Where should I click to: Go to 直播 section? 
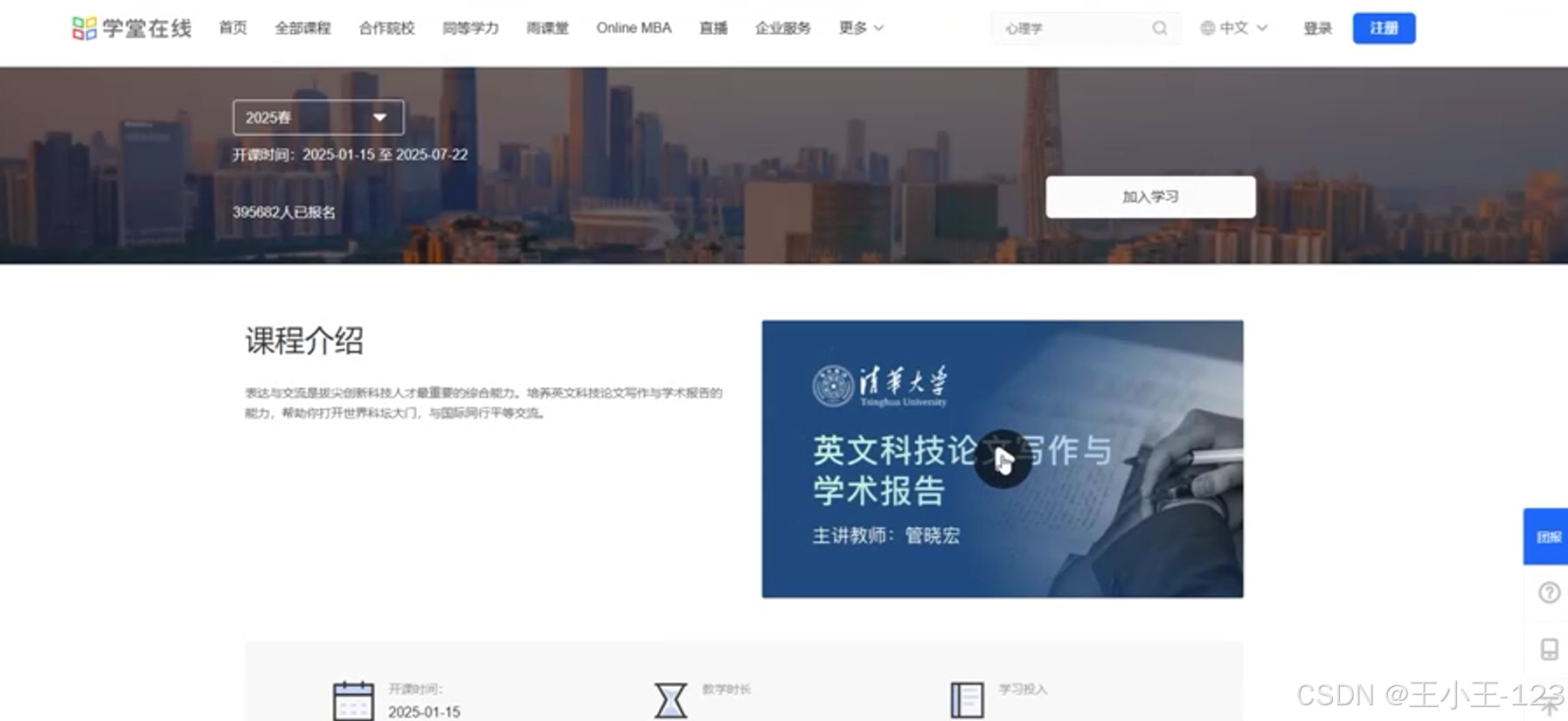coord(713,28)
